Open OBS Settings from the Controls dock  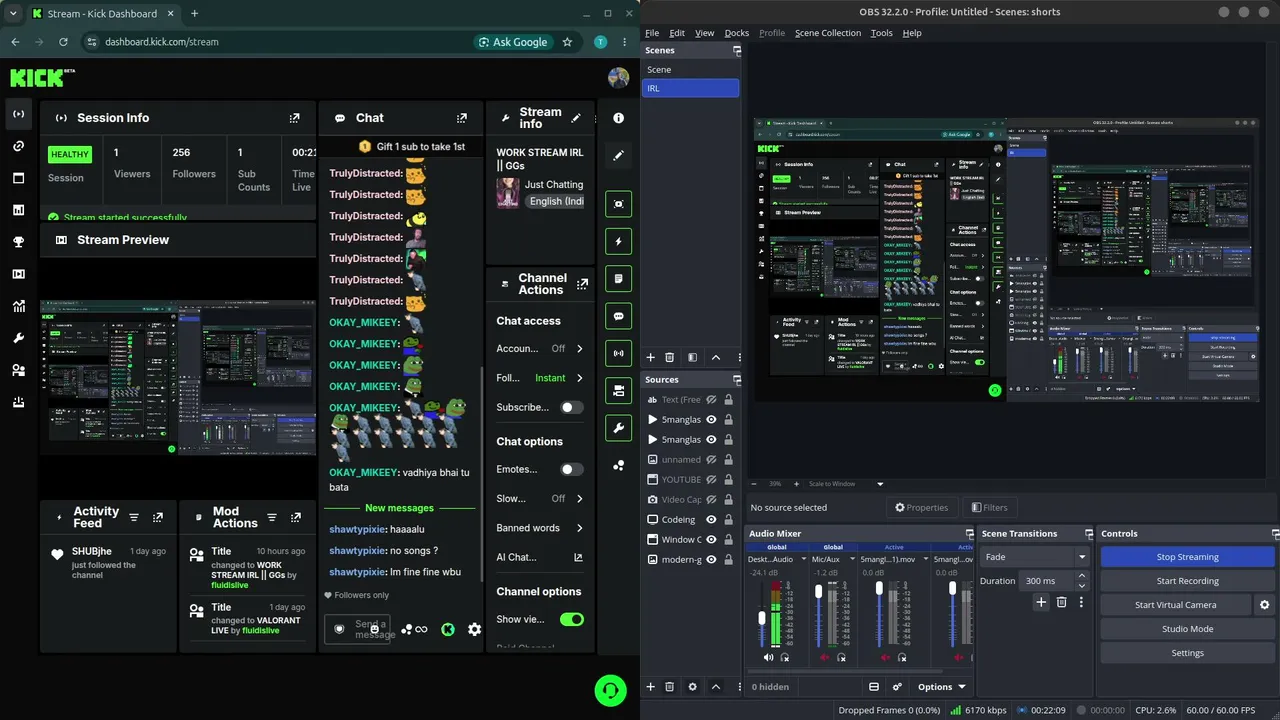[1188, 653]
